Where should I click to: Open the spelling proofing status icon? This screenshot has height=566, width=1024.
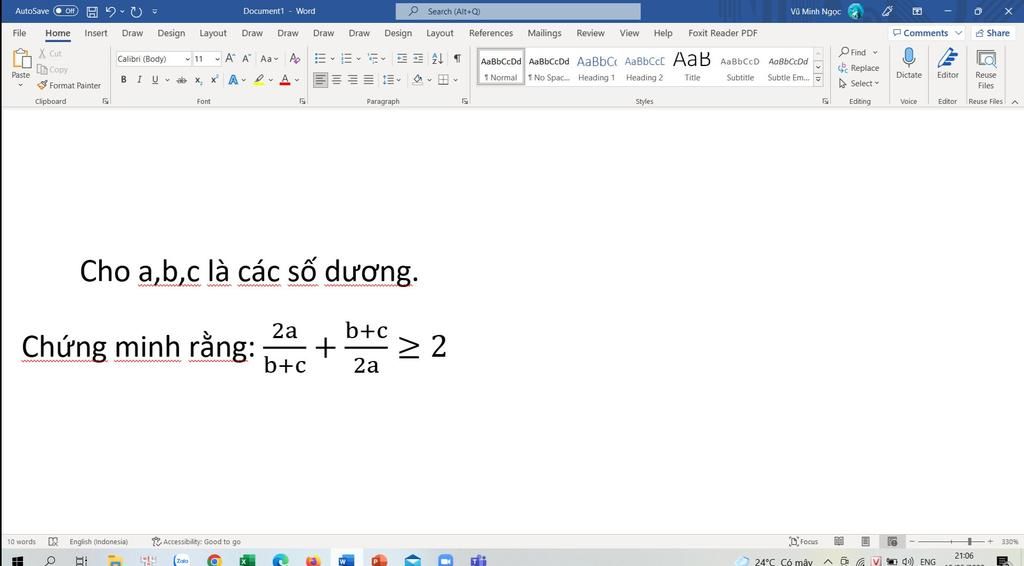(x=54, y=541)
